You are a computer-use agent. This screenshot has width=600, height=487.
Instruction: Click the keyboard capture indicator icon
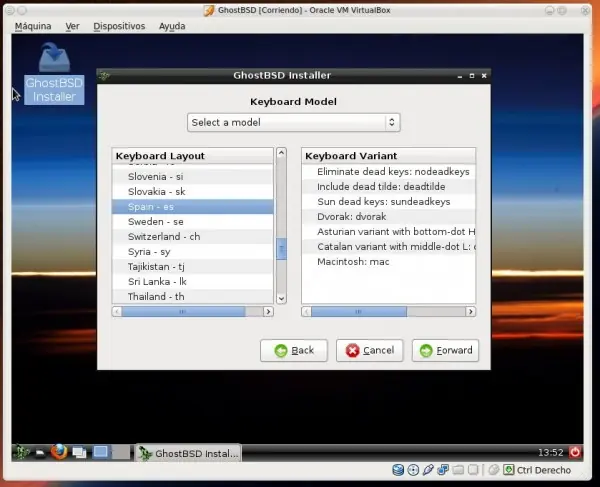tap(509, 470)
